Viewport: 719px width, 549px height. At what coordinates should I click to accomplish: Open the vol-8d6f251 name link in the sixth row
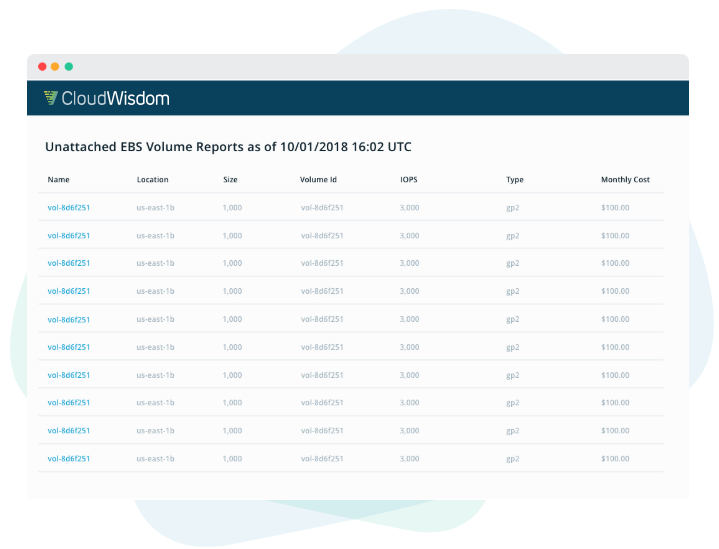(69, 347)
